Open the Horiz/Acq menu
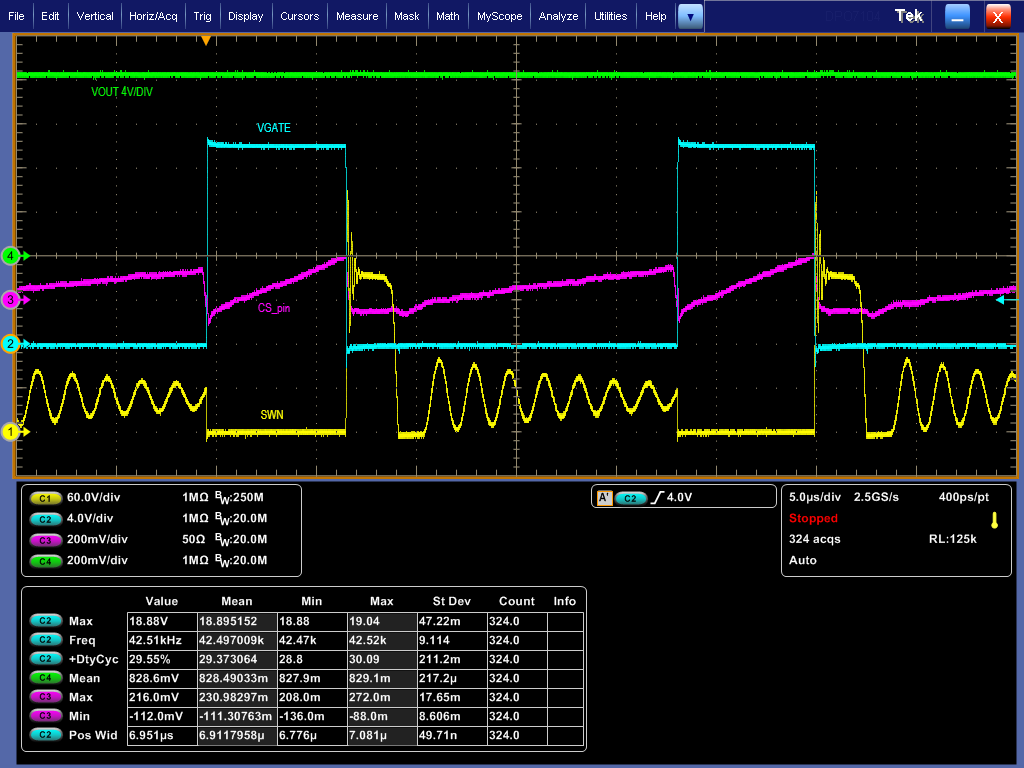 pyautogui.click(x=154, y=16)
